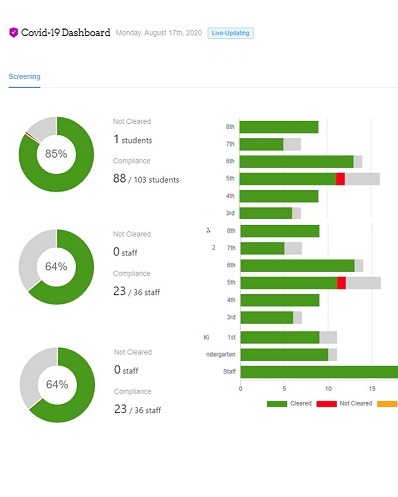Select the "ndergarten" axis label

point(221,354)
